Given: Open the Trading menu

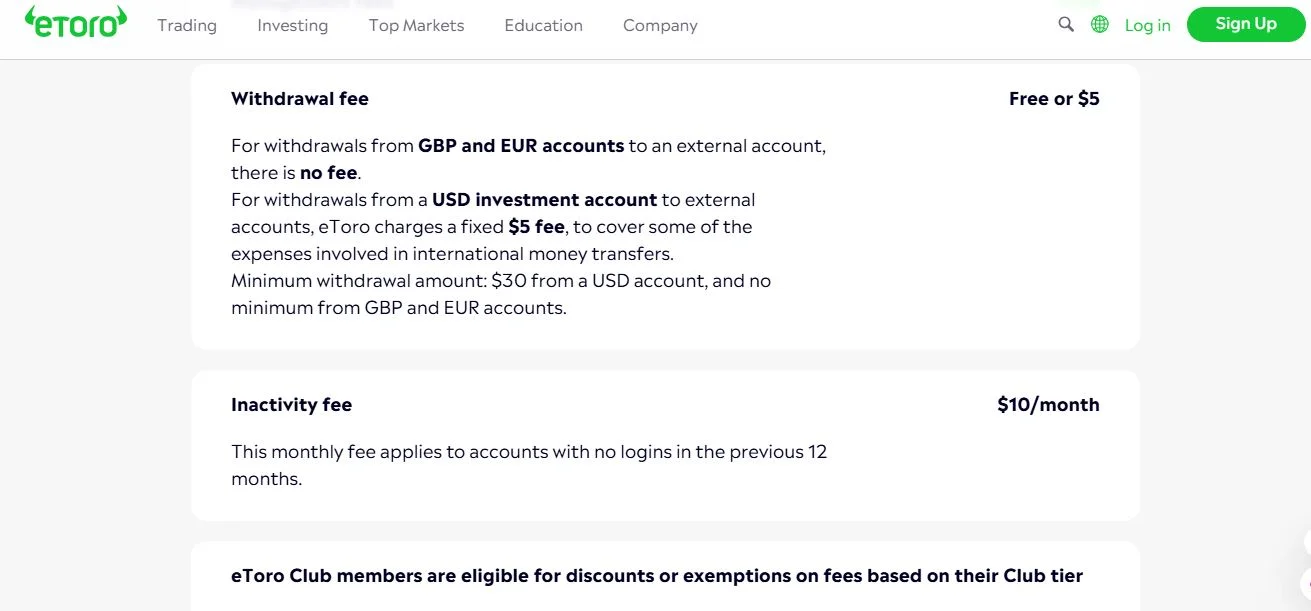Looking at the screenshot, I should pos(187,26).
